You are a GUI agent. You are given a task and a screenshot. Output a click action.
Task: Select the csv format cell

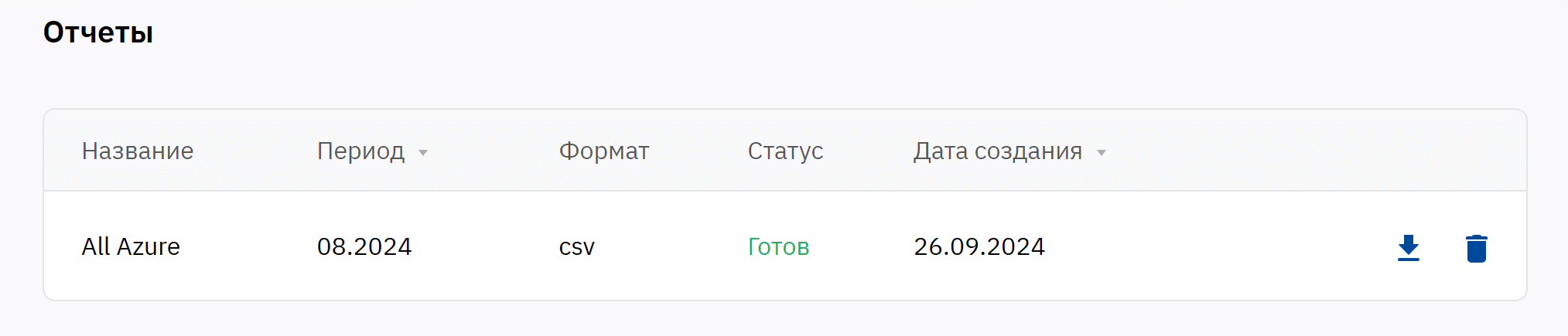point(576,247)
